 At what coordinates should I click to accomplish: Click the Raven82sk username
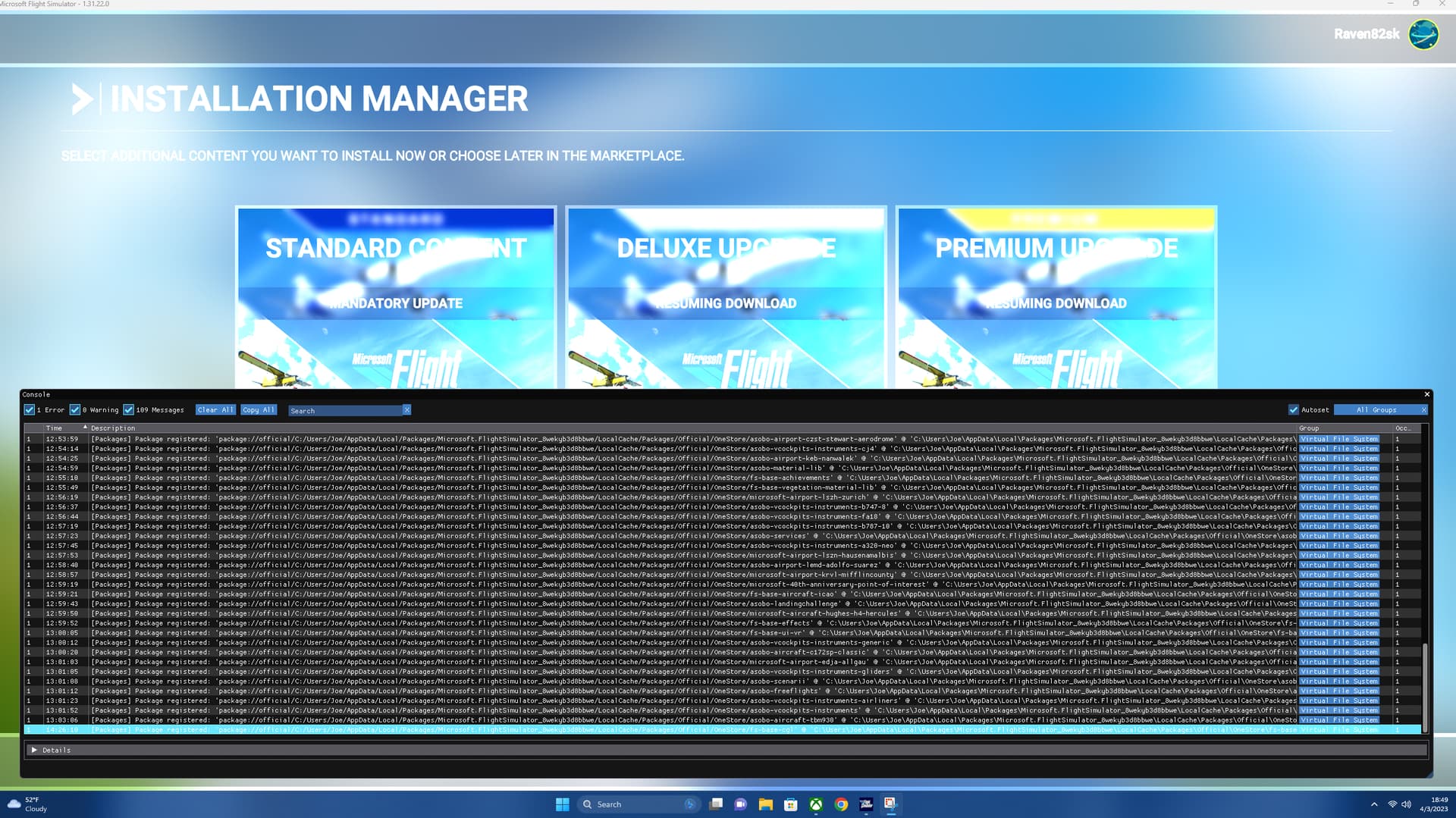(1367, 34)
